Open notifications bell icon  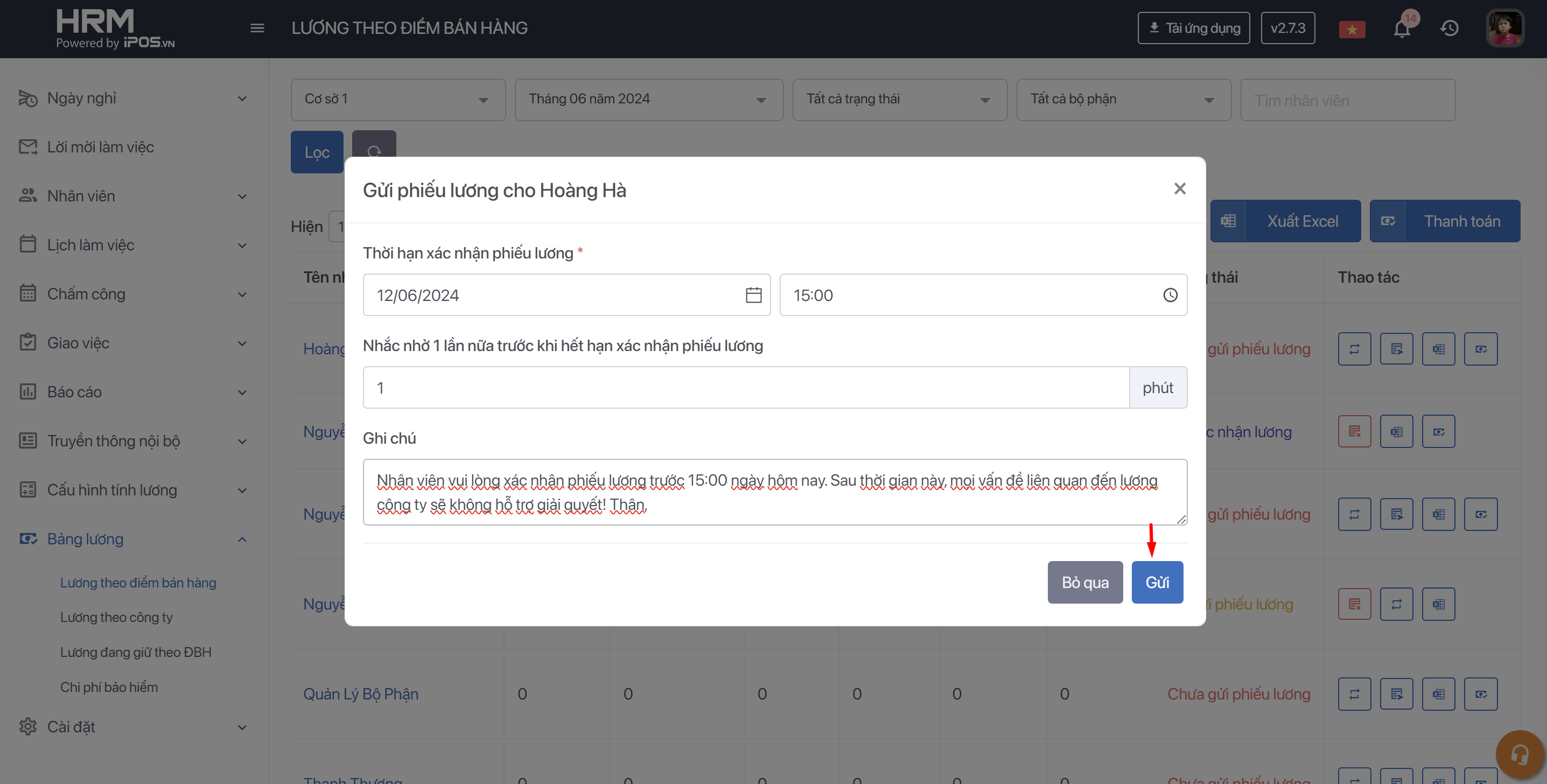1402,28
